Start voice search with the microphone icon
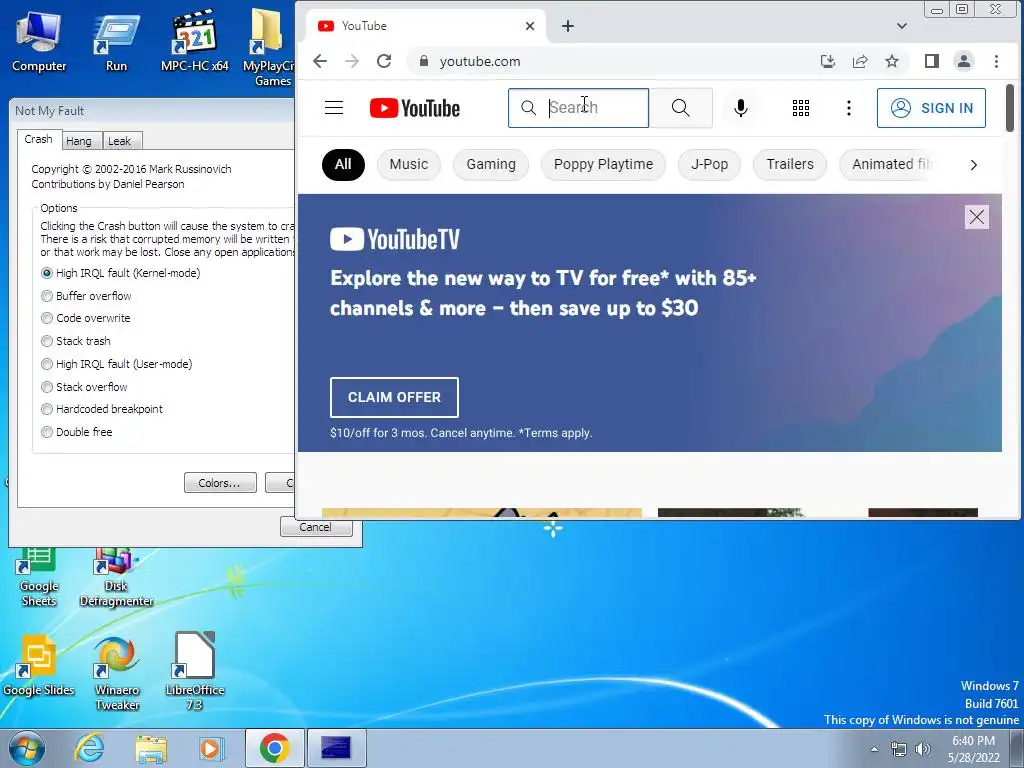1024x768 pixels. 741,108
